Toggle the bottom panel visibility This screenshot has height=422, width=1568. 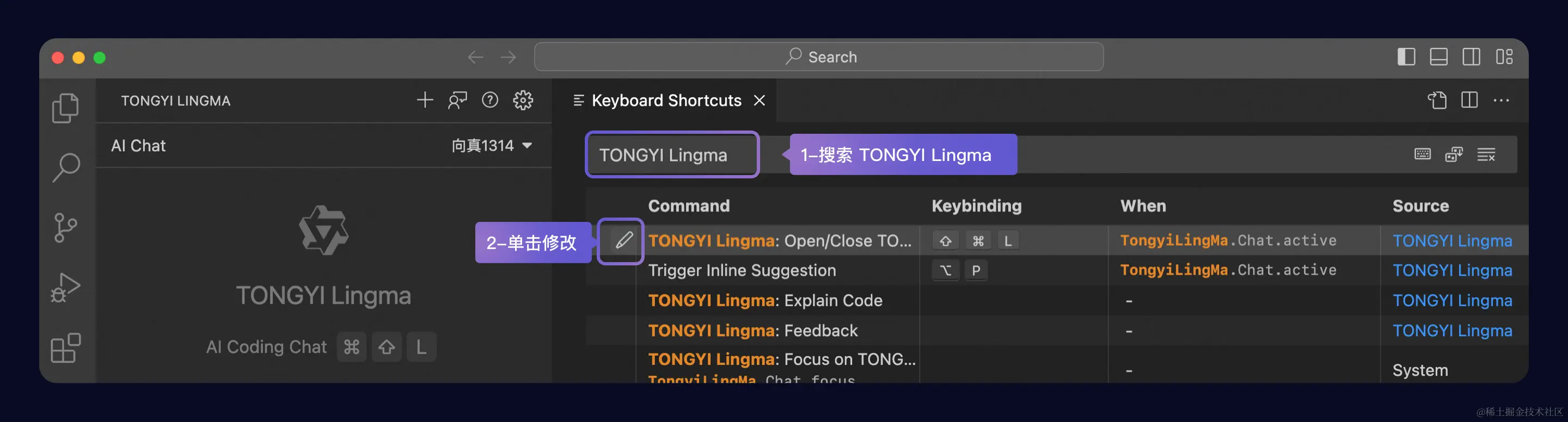point(1439,57)
